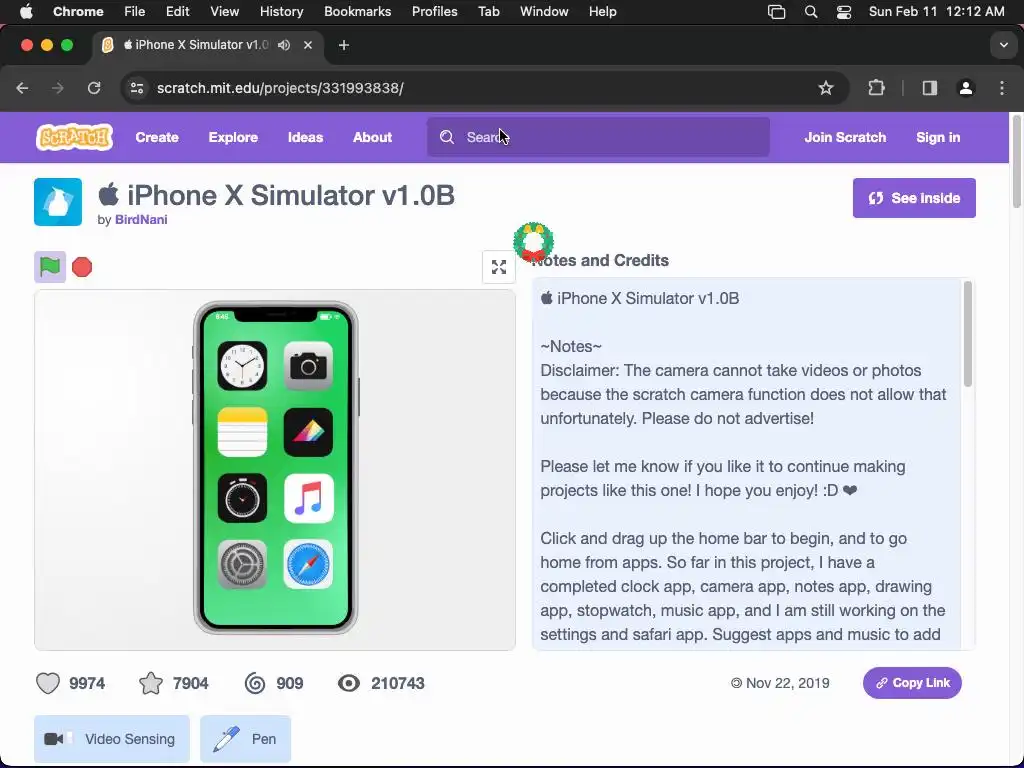1024x768 pixels.
Task: Click the Pen extension chip
Action: [246, 739]
